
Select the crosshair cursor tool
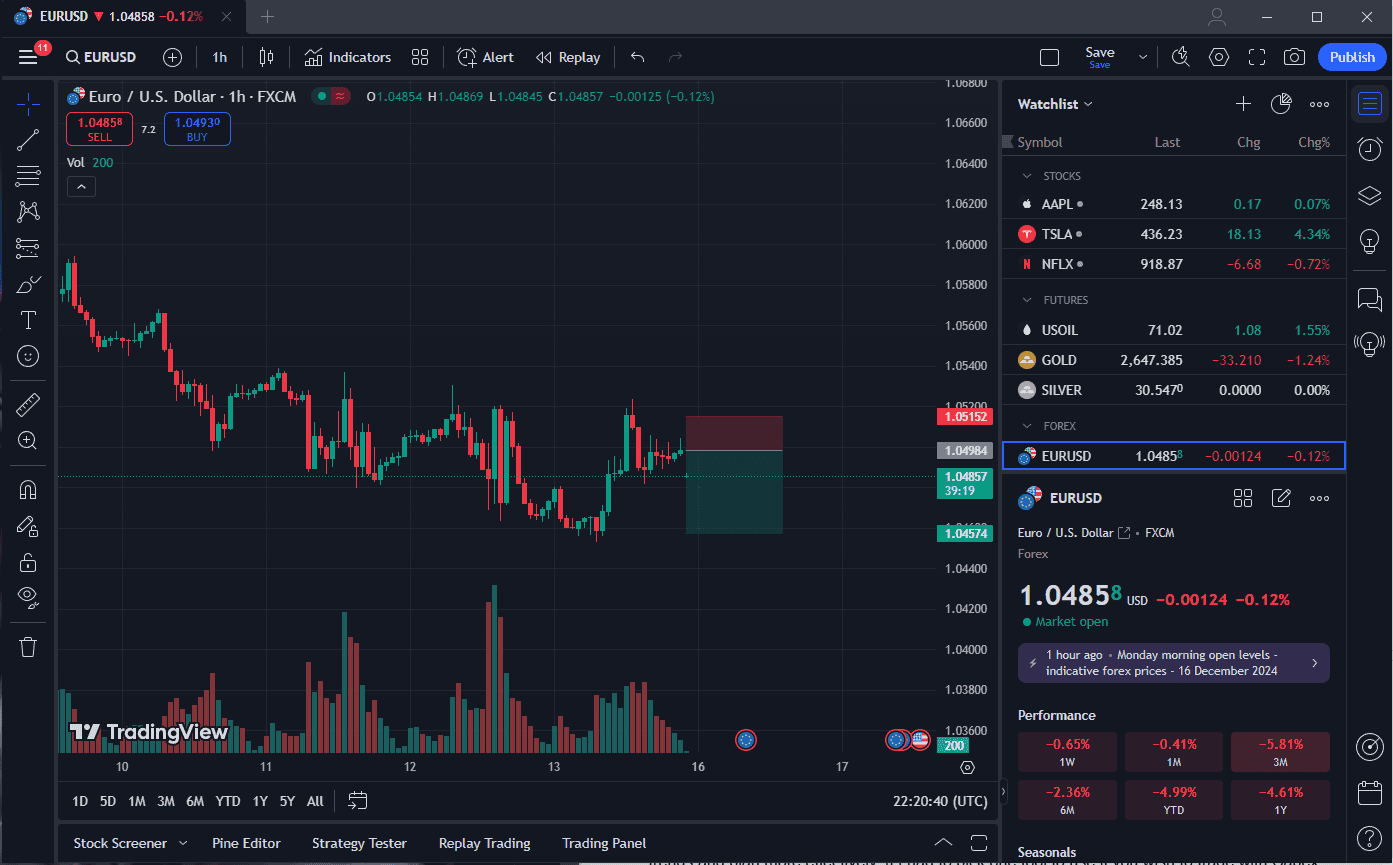click(x=28, y=103)
